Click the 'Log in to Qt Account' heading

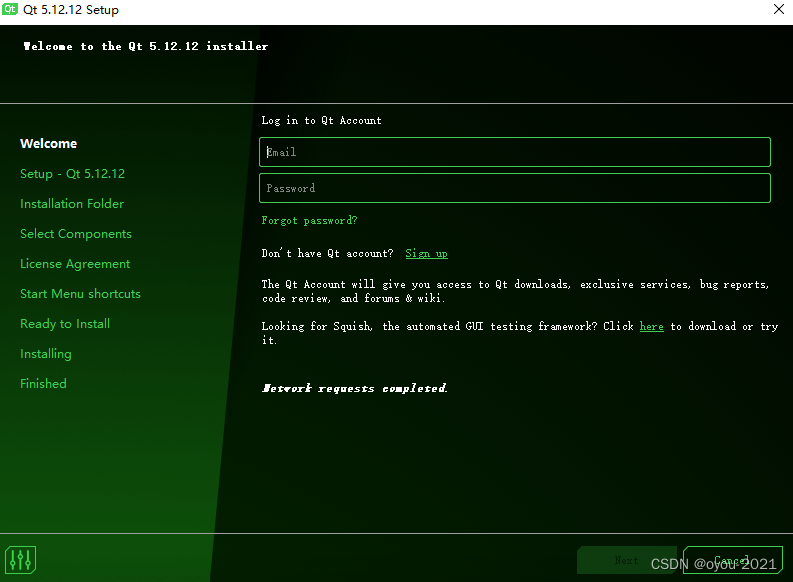pyautogui.click(x=322, y=120)
